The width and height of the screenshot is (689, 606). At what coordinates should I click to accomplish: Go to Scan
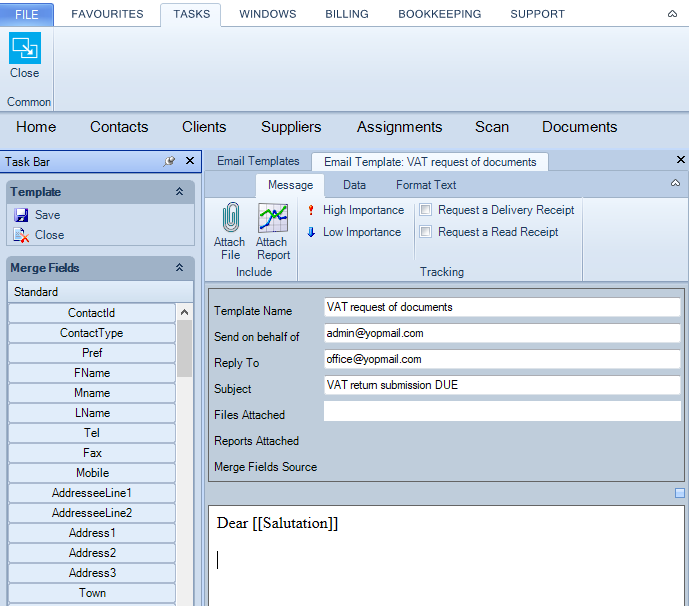click(x=492, y=127)
